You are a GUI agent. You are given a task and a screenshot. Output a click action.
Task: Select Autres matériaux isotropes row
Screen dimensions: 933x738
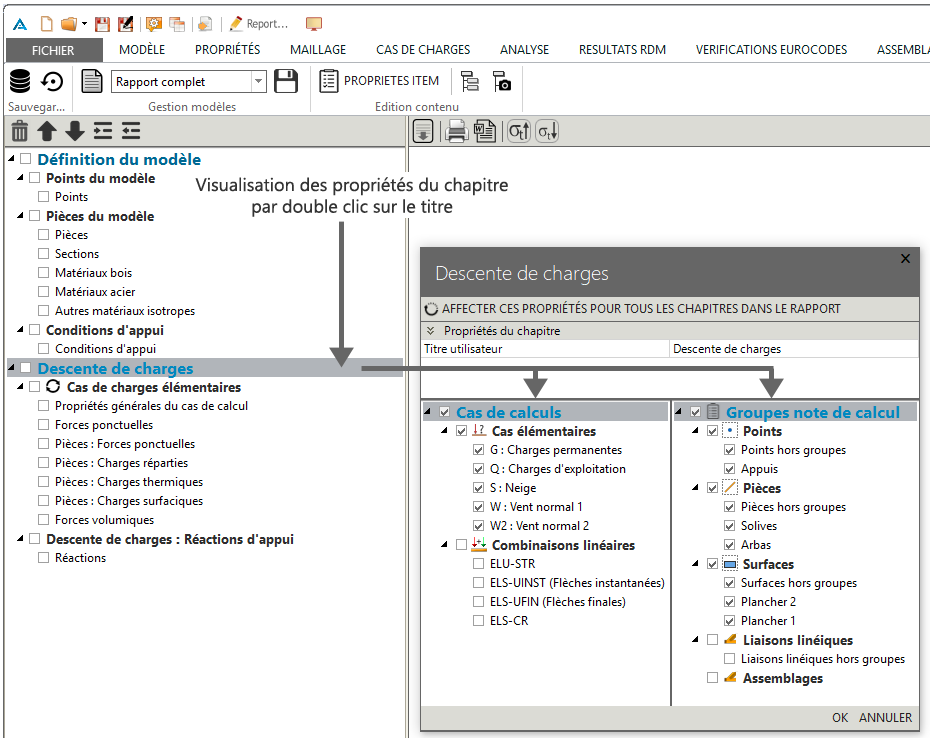pos(125,311)
